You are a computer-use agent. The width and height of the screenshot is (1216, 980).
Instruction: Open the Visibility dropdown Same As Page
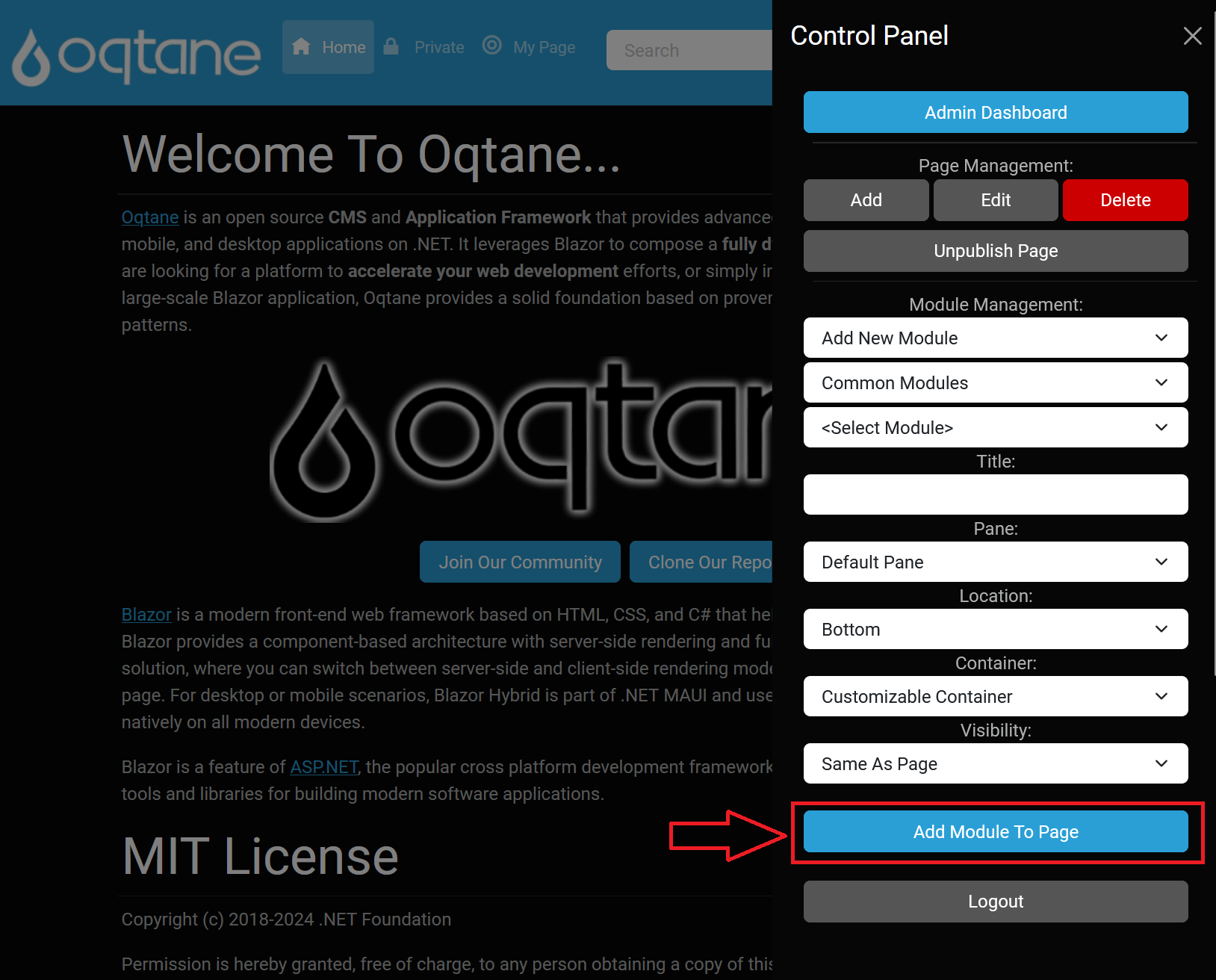[996, 763]
